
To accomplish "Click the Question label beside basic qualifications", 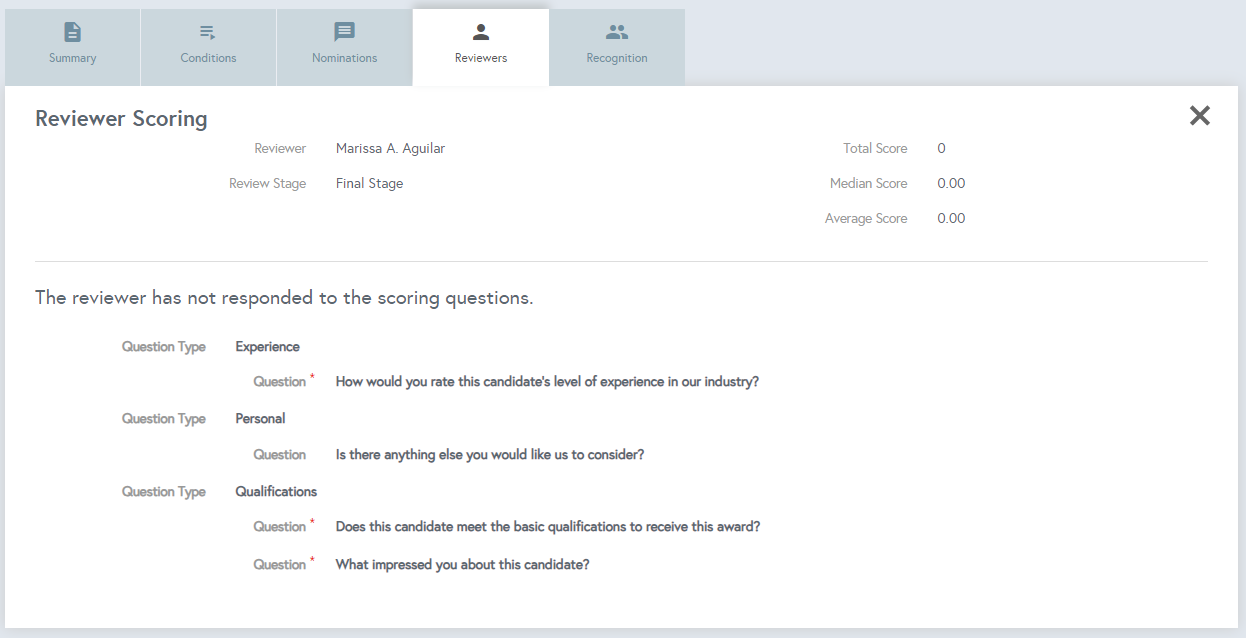I will coord(279,527).
